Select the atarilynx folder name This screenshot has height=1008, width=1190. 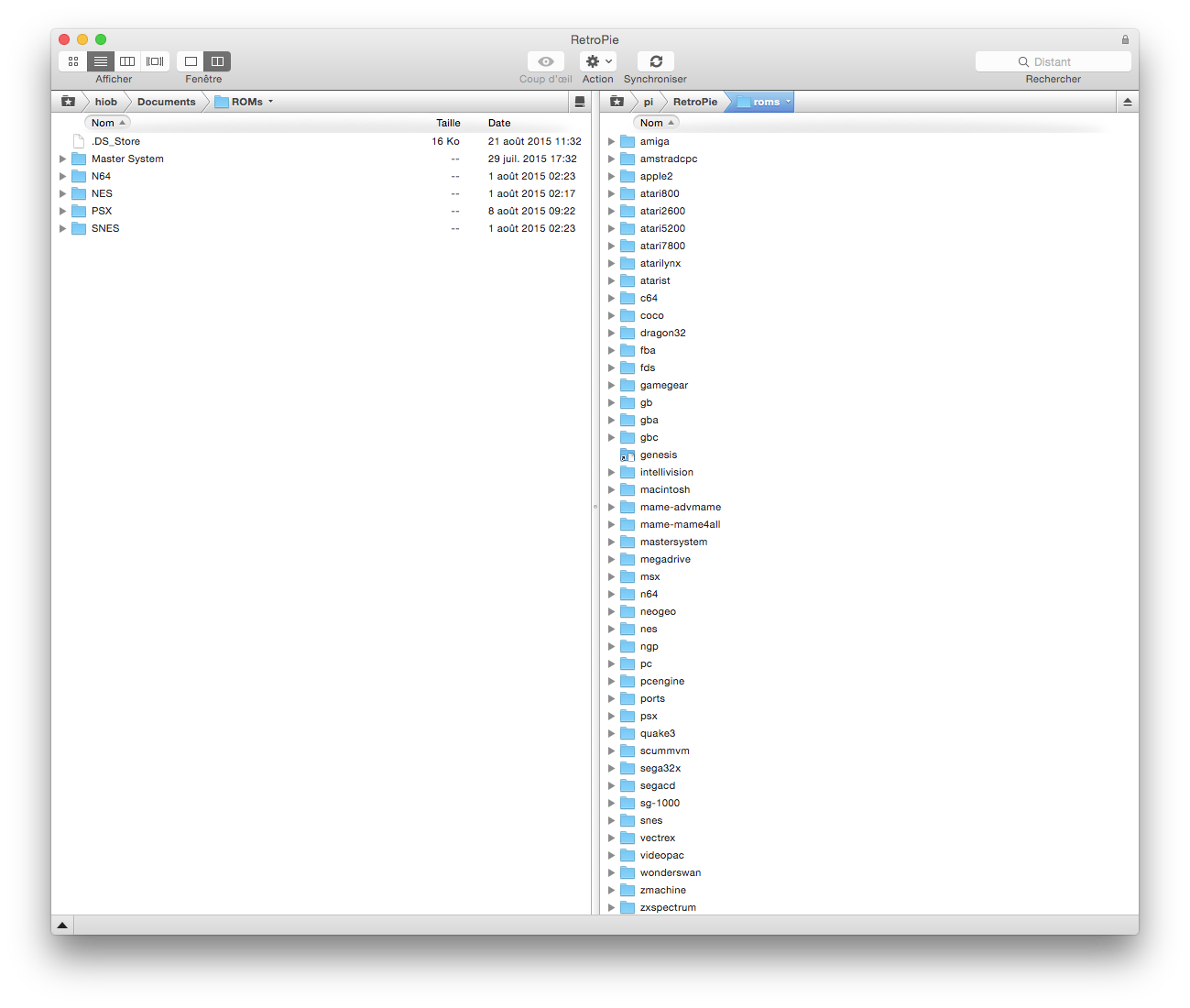click(x=661, y=263)
